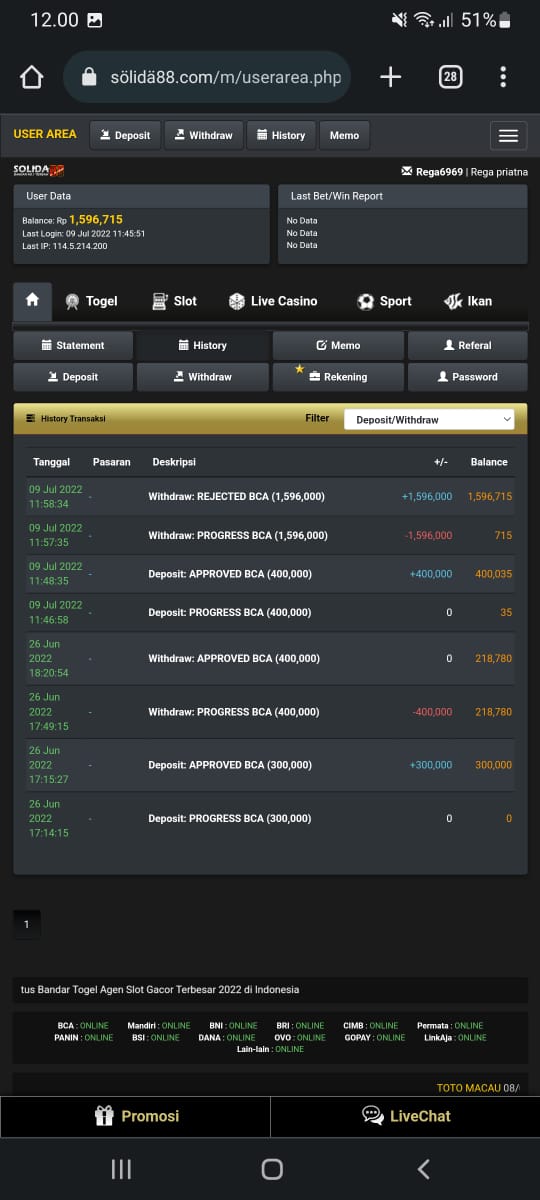Tap the Solida88 logo
The image size is (540, 1200).
tap(39, 171)
